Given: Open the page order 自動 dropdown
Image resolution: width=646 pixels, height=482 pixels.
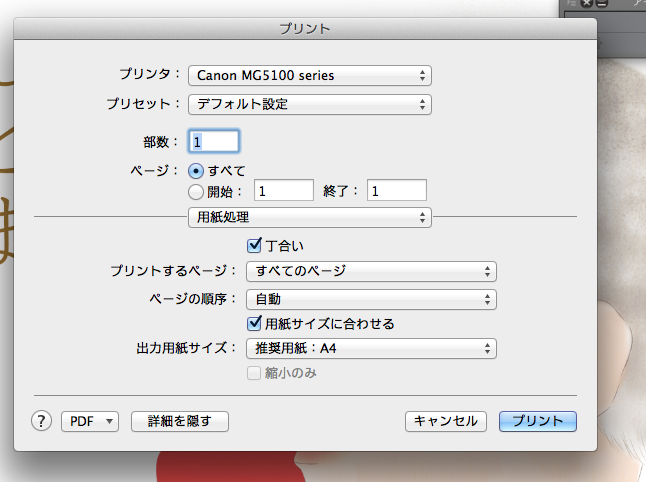Looking at the screenshot, I should pyautogui.click(x=371, y=298).
